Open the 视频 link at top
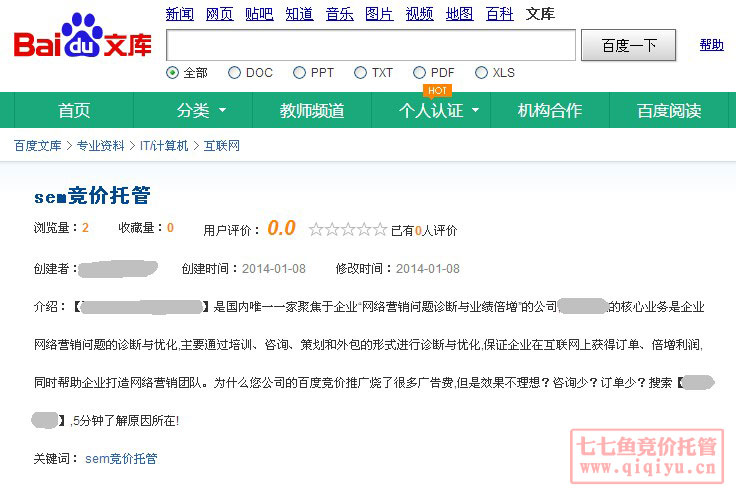 point(420,14)
